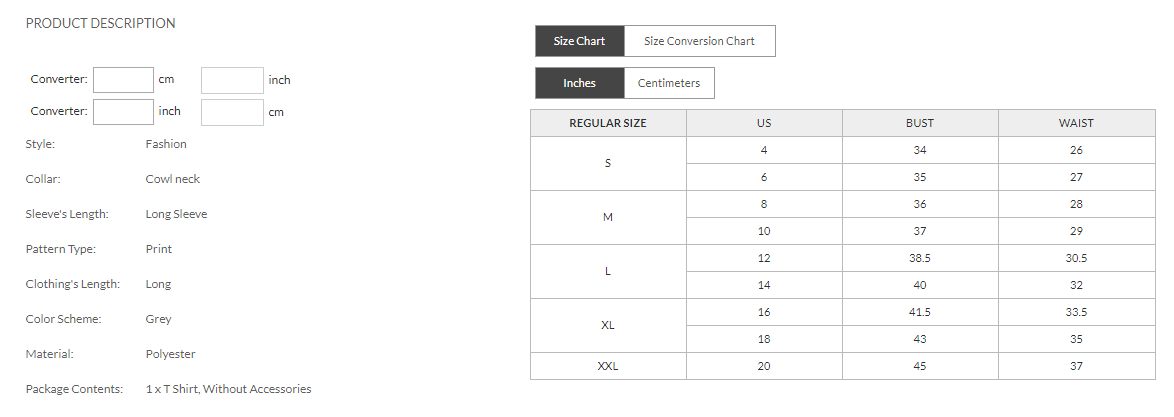Click the BUST column header
The height and width of the screenshot is (417, 1174).
(920, 123)
